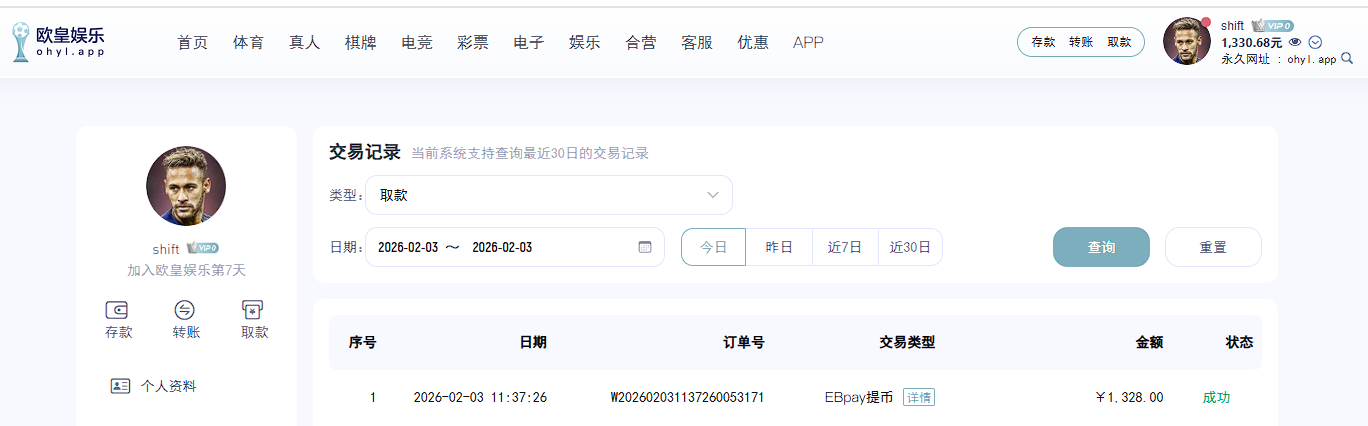This screenshot has height=426, width=1368.
Task: Click the 取款 withdraw icon in sidebar
Action: pyautogui.click(x=254, y=310)
